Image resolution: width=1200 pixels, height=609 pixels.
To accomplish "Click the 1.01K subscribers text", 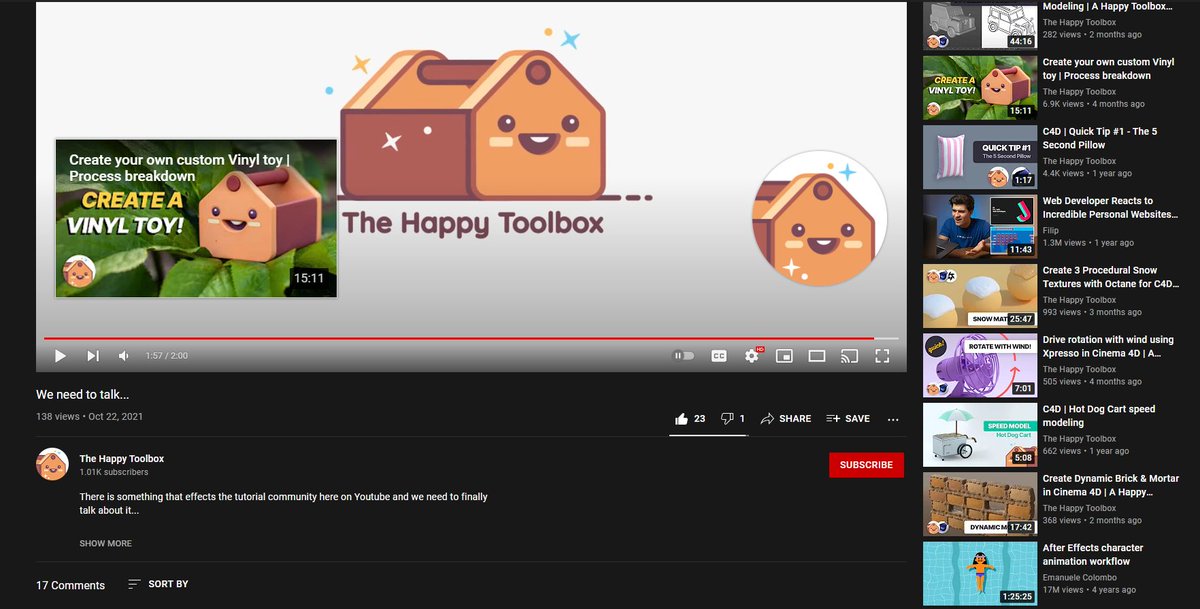I will (x=114, y=472).
